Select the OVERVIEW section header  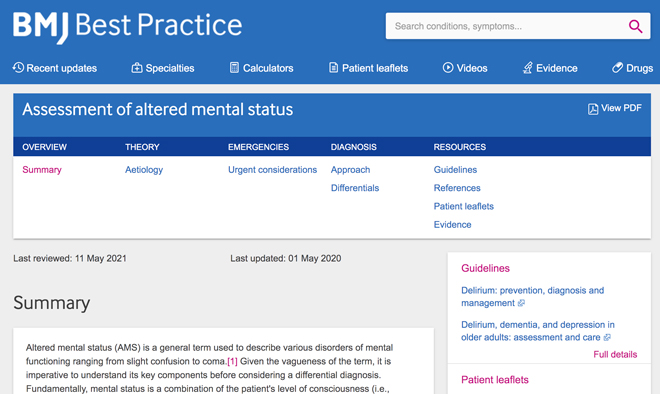44,147
